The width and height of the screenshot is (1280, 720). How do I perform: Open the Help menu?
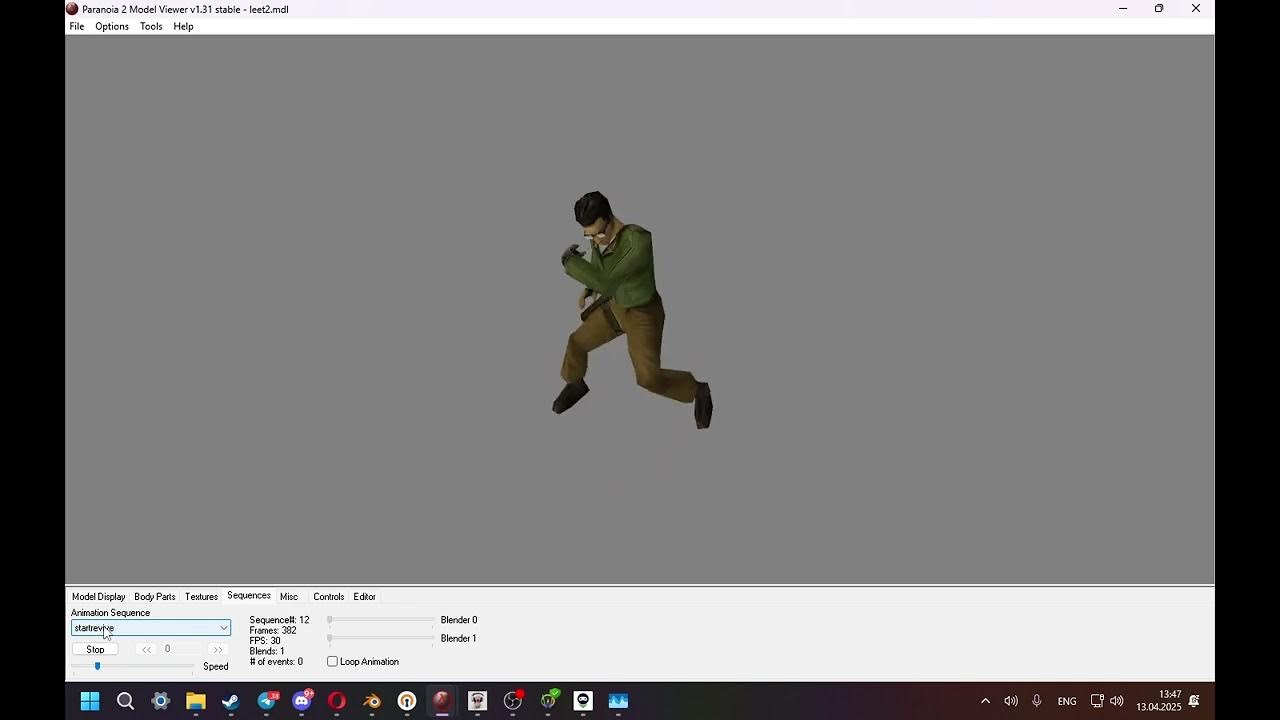pyautogui.click(x=183, y=26)
